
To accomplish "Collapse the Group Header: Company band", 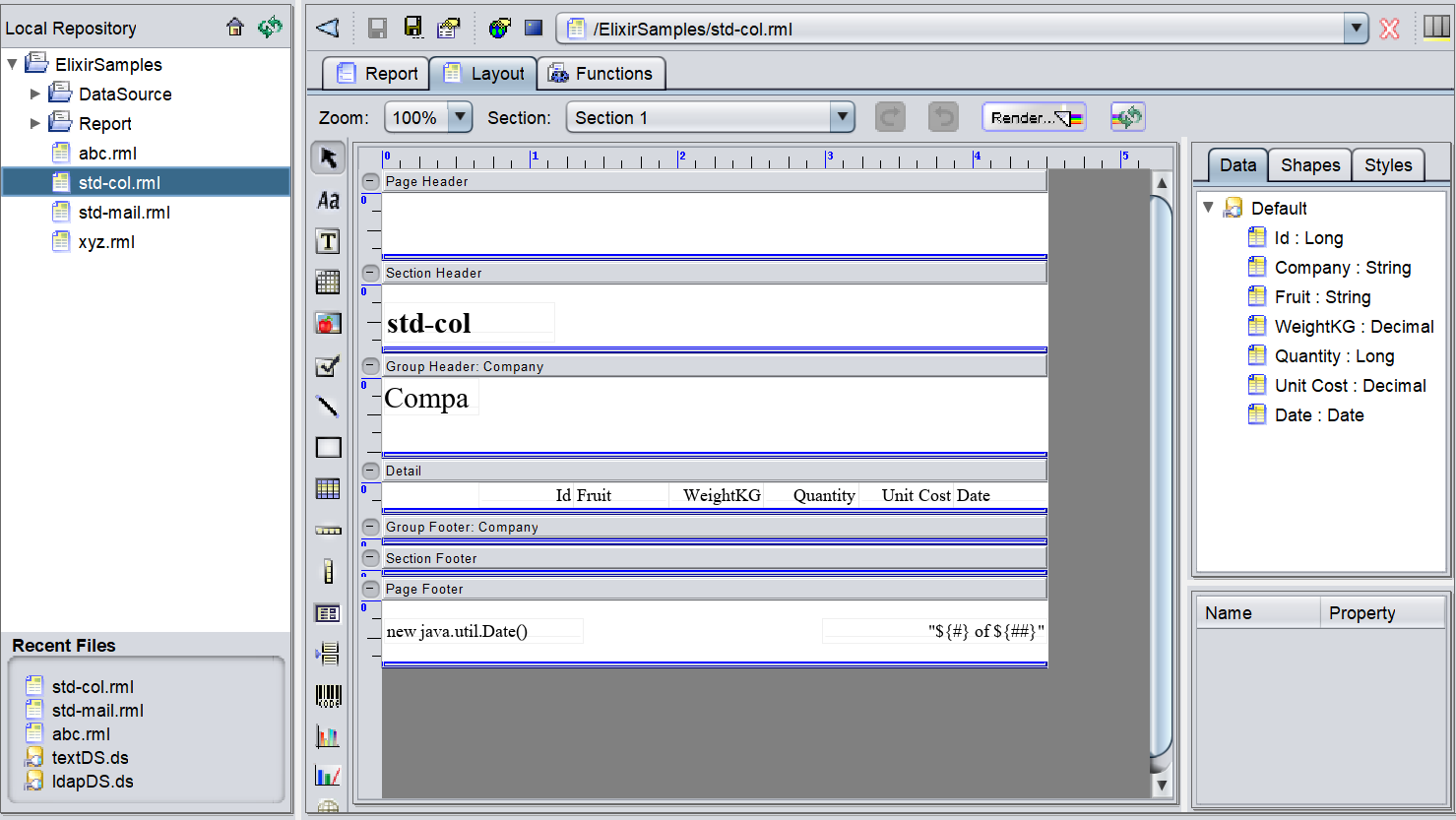I will pyautogui.click(x=370, y=366).
